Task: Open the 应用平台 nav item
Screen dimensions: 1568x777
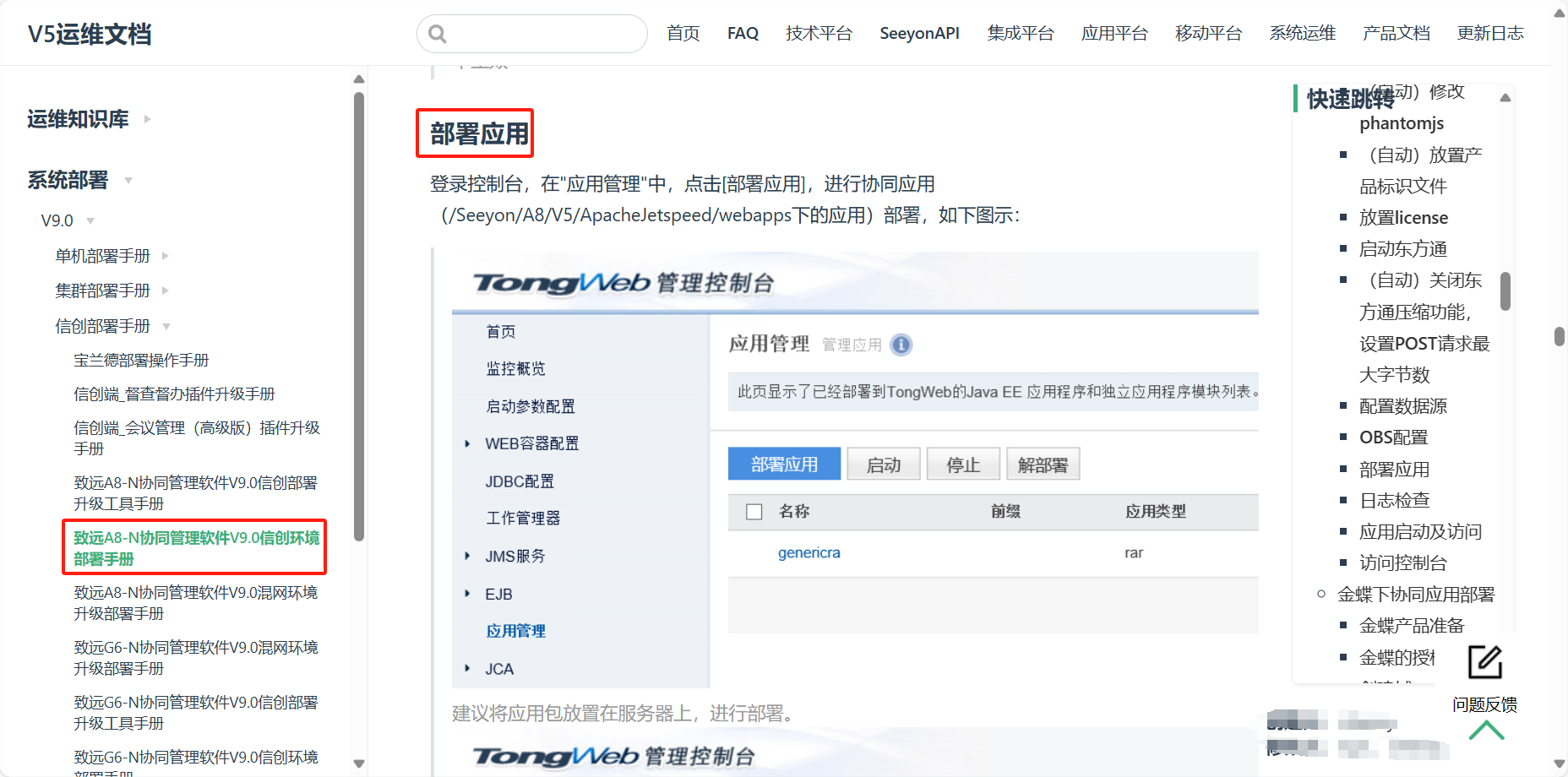Action: (x=1114, y=33)
